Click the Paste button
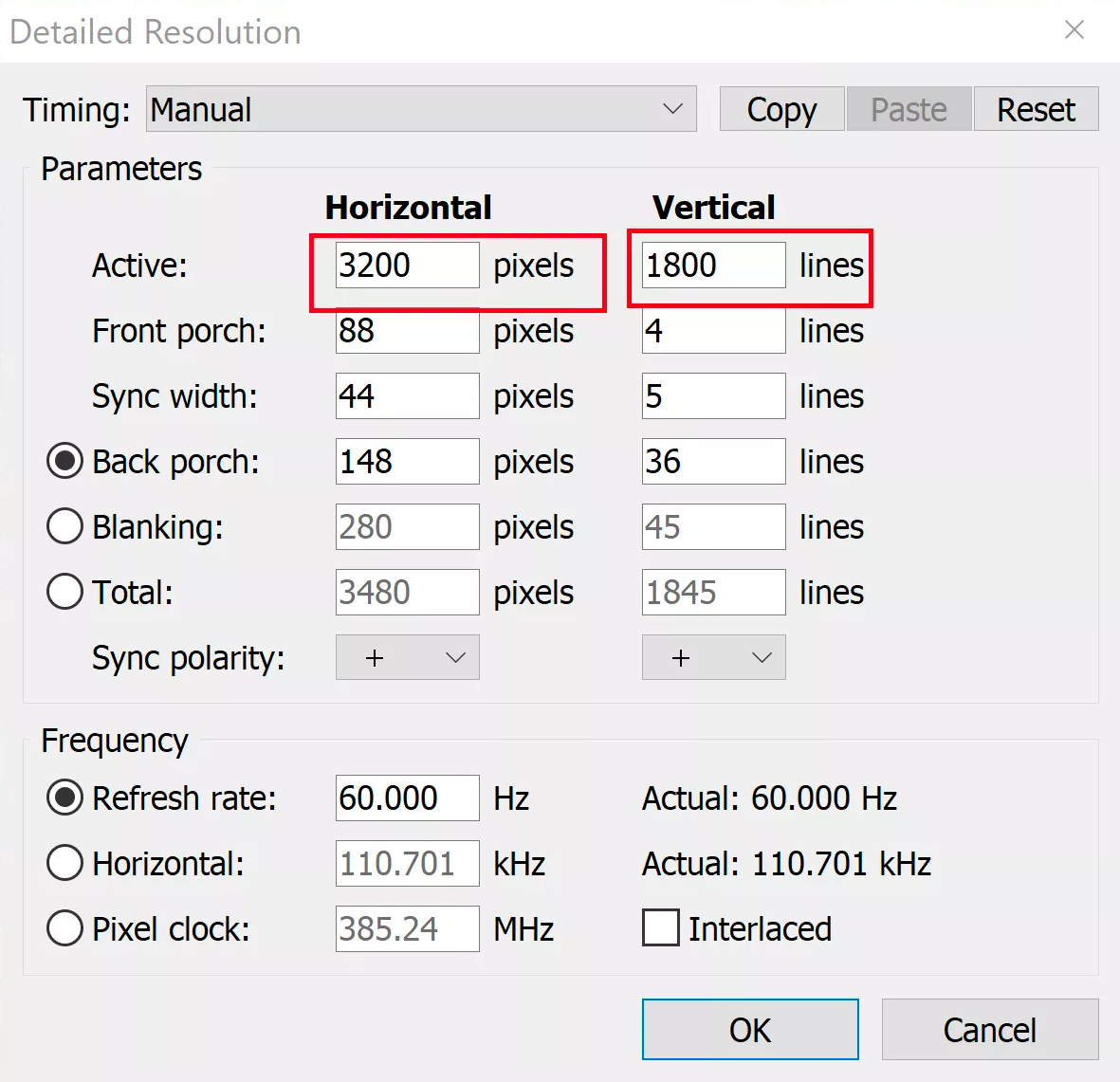Viewport: 1120px width, 1082px height. (909, 109)
